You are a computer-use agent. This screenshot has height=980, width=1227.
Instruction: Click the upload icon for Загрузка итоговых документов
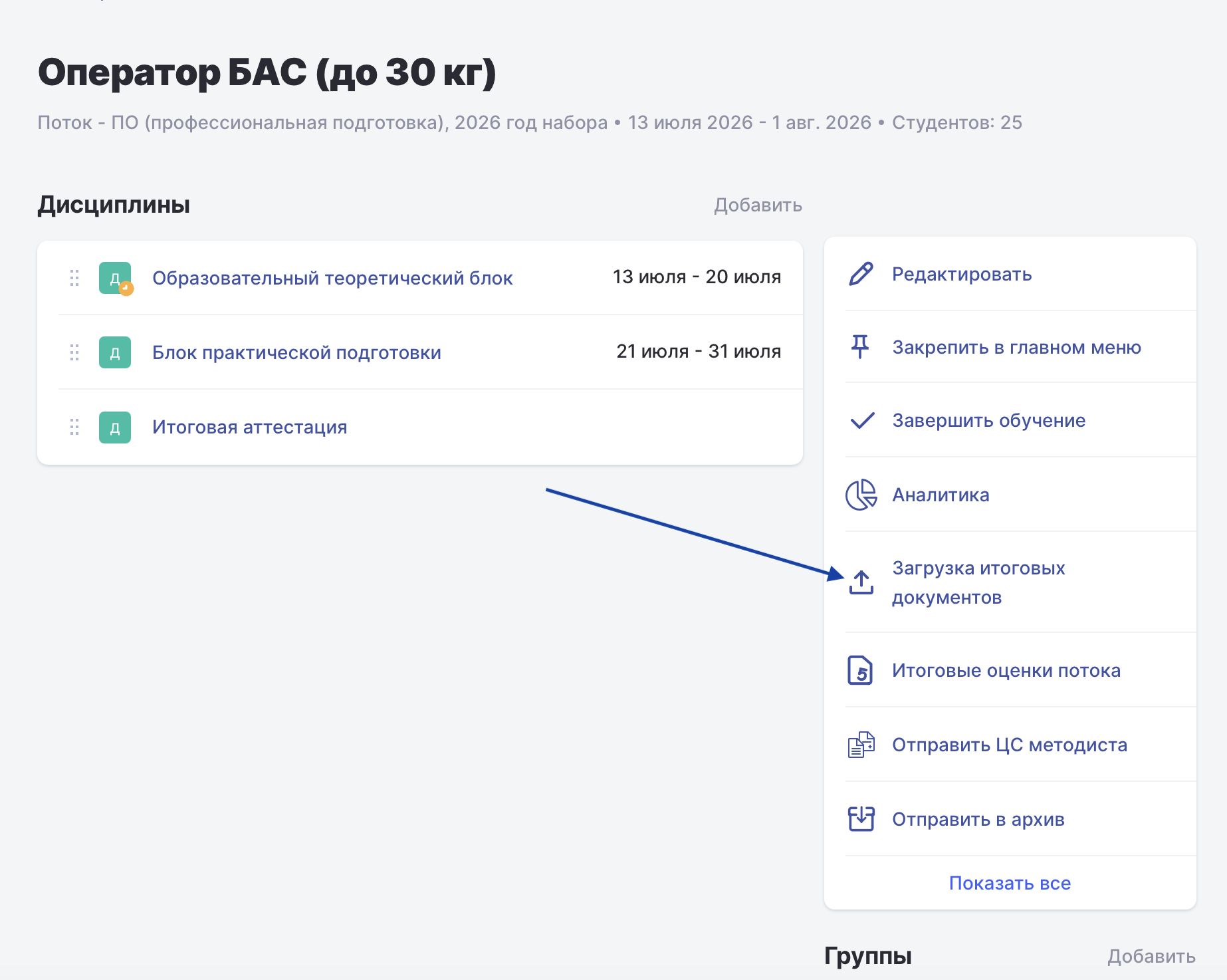(861, 582)
